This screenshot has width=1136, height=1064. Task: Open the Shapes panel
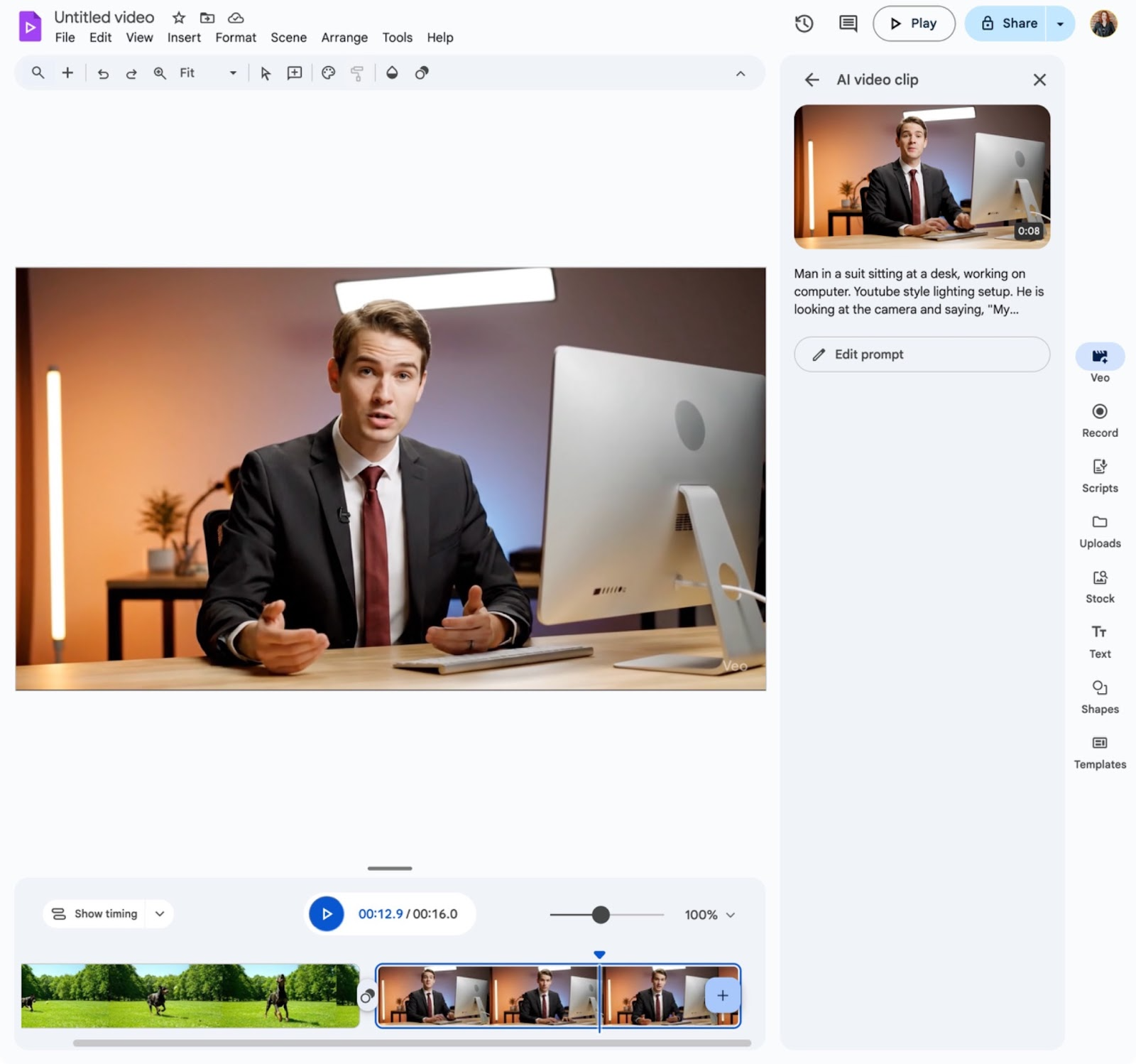coord(1099,695)
